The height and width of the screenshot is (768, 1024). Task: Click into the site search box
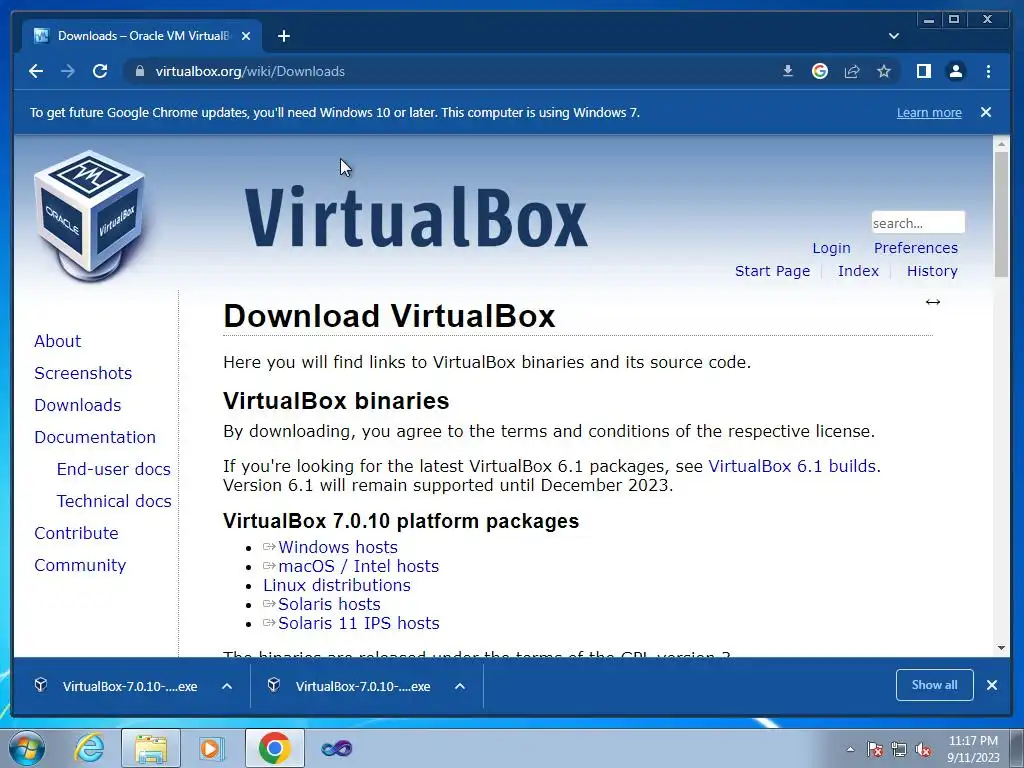coord(918,223)
